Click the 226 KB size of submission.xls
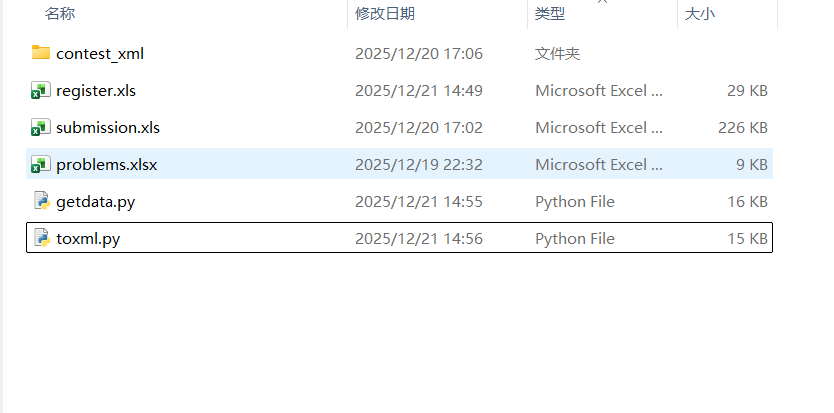834x413 pixels. pos(745,127)
